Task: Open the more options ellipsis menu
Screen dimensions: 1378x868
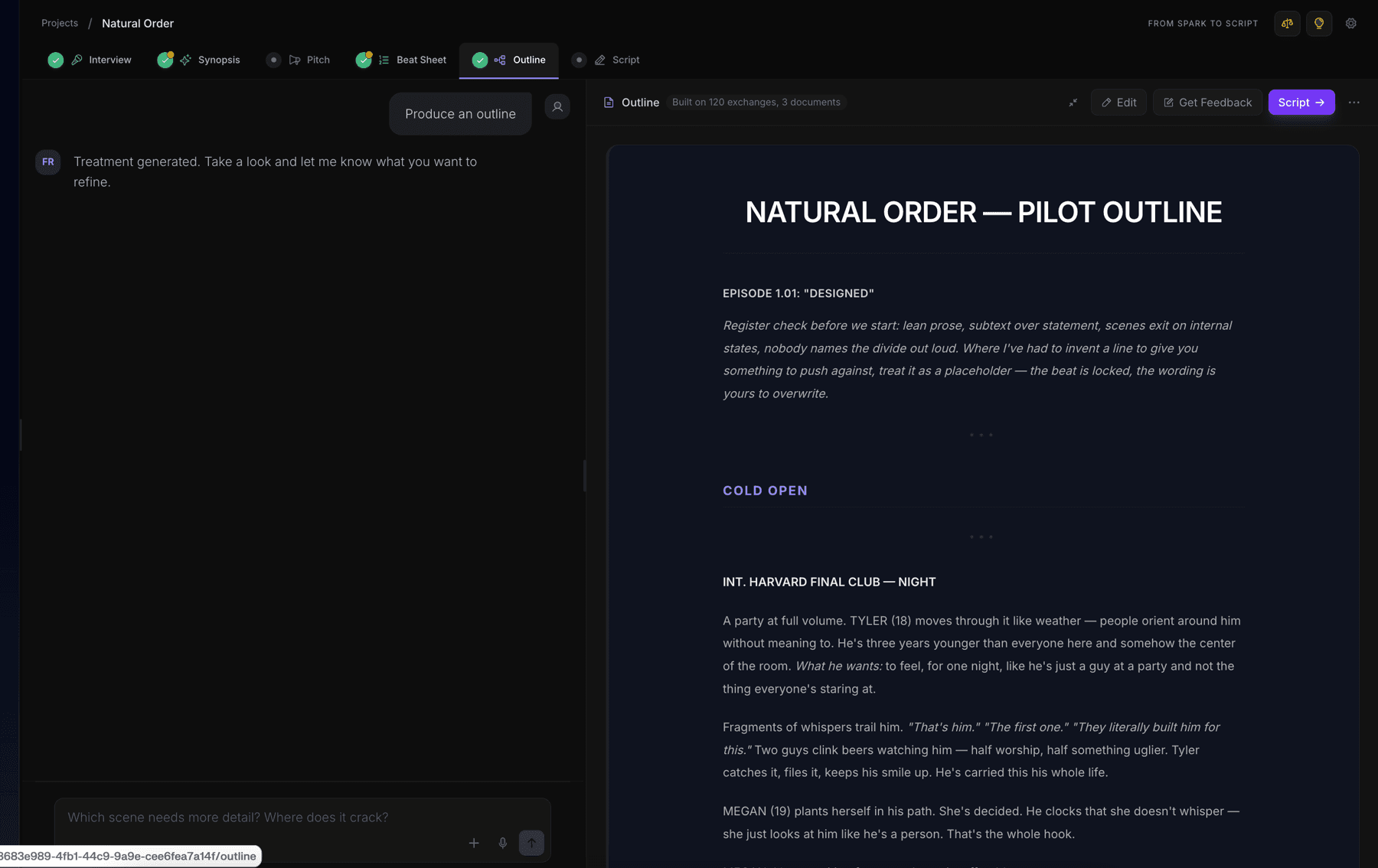Action: click(x=1354, y=102)
